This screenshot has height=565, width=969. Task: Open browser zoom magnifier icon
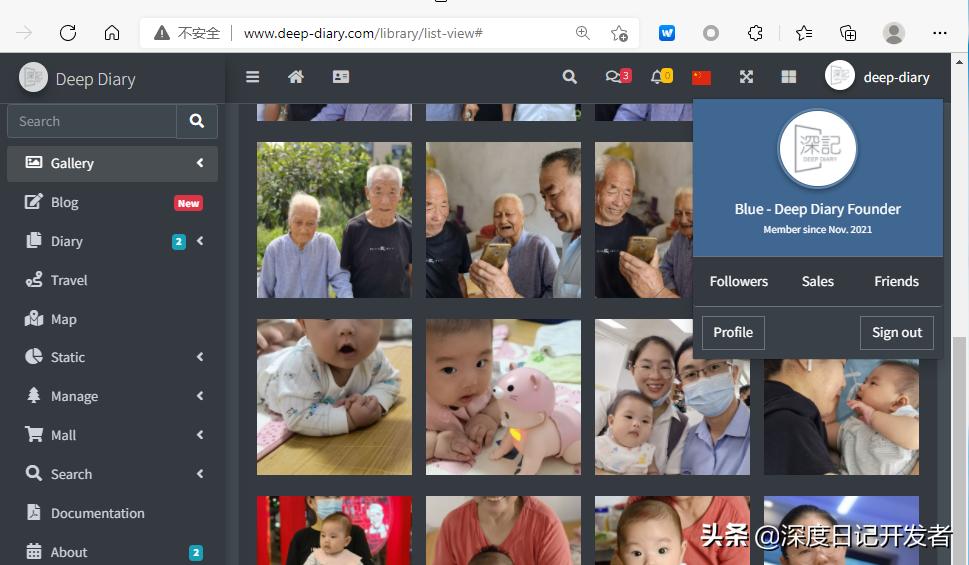(582, 33)
